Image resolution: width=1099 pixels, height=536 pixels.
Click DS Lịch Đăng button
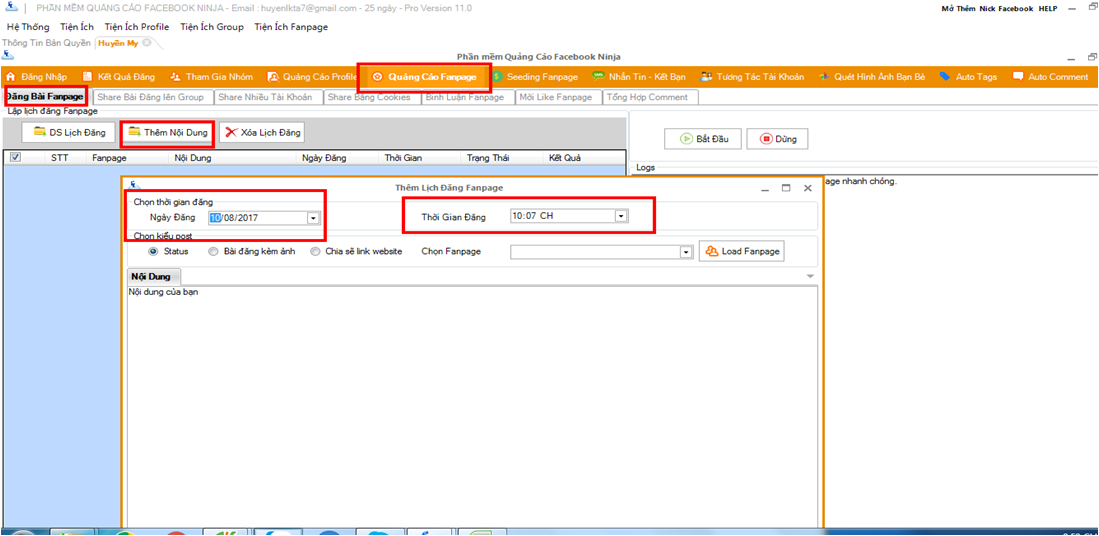(69, 132)
